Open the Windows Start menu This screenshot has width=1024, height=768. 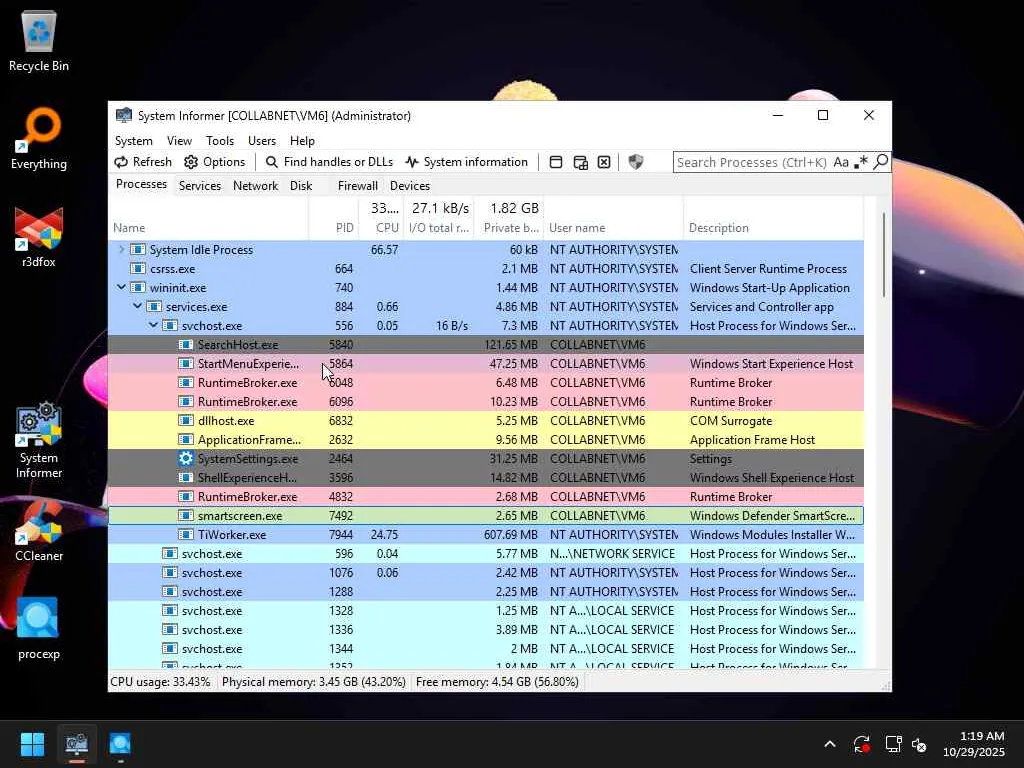coord(32,744)
